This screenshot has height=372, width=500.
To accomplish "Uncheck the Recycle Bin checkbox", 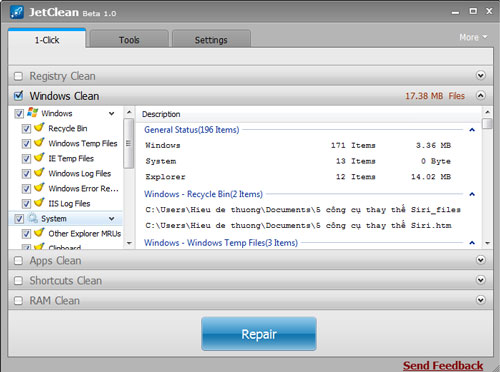I will (x=26, y=129).
